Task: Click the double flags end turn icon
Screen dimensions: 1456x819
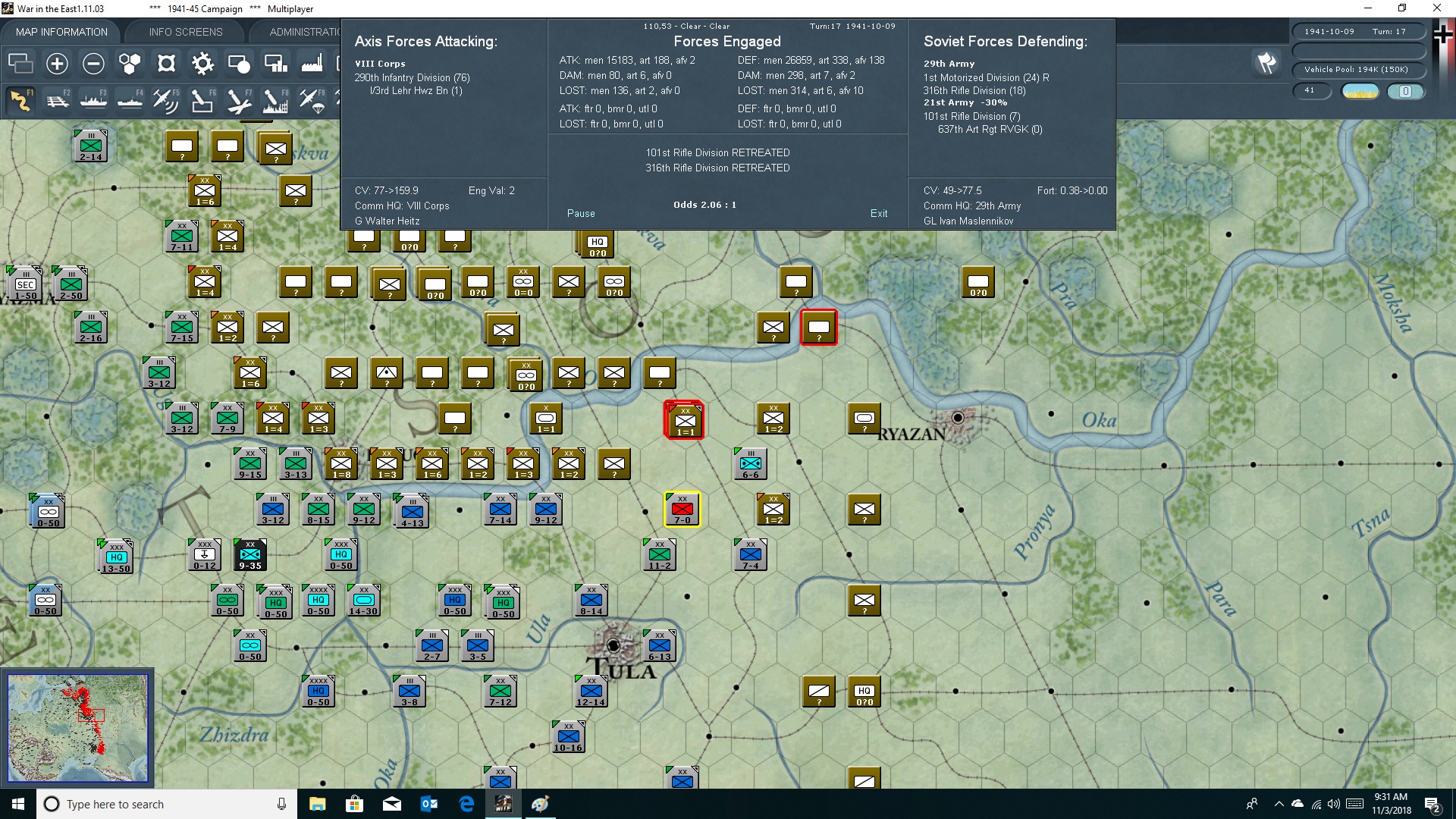Action: click(1266, 63)
